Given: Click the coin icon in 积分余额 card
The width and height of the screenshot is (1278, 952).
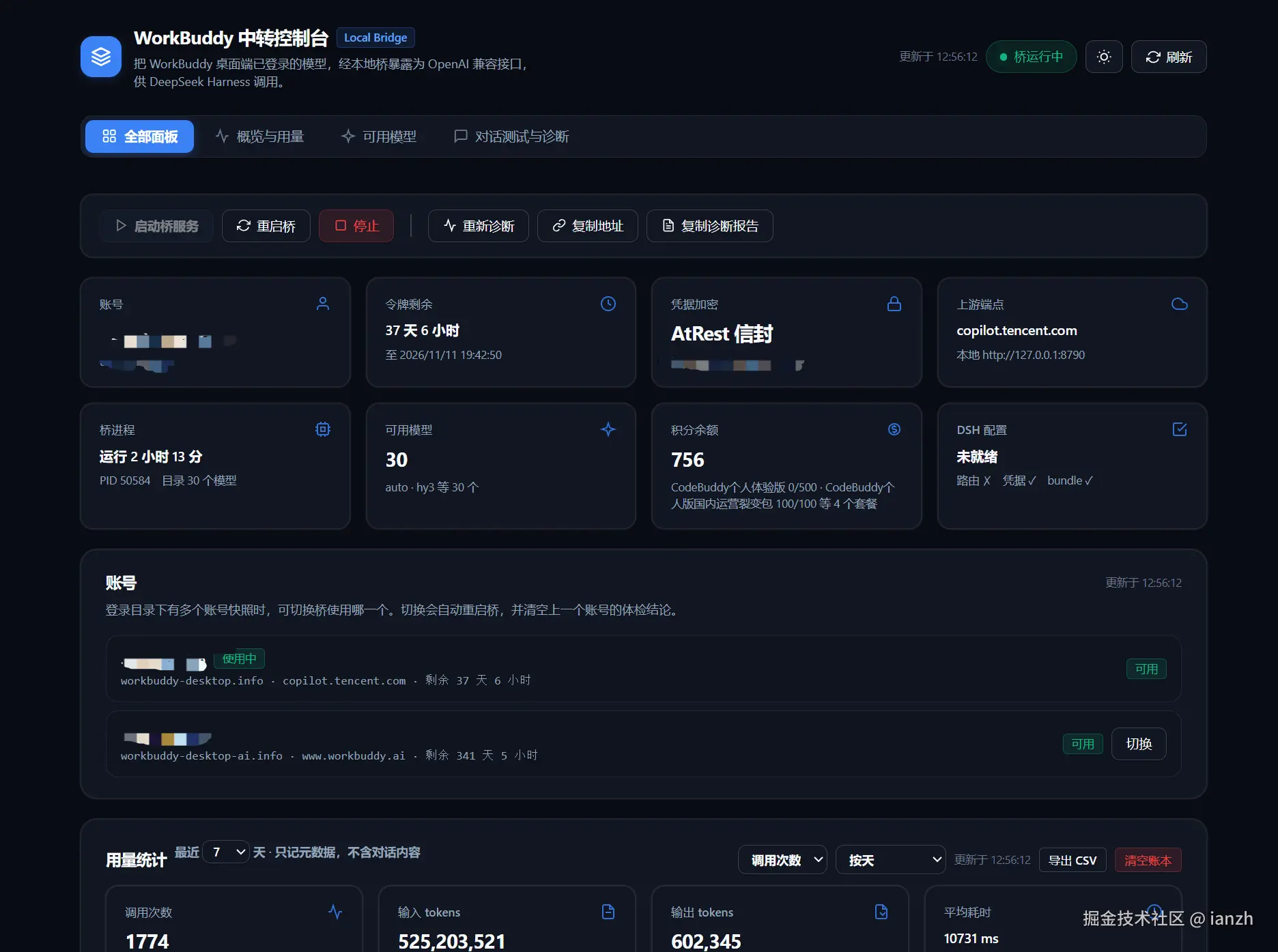Looking at the screenshot, I should 894,429.
